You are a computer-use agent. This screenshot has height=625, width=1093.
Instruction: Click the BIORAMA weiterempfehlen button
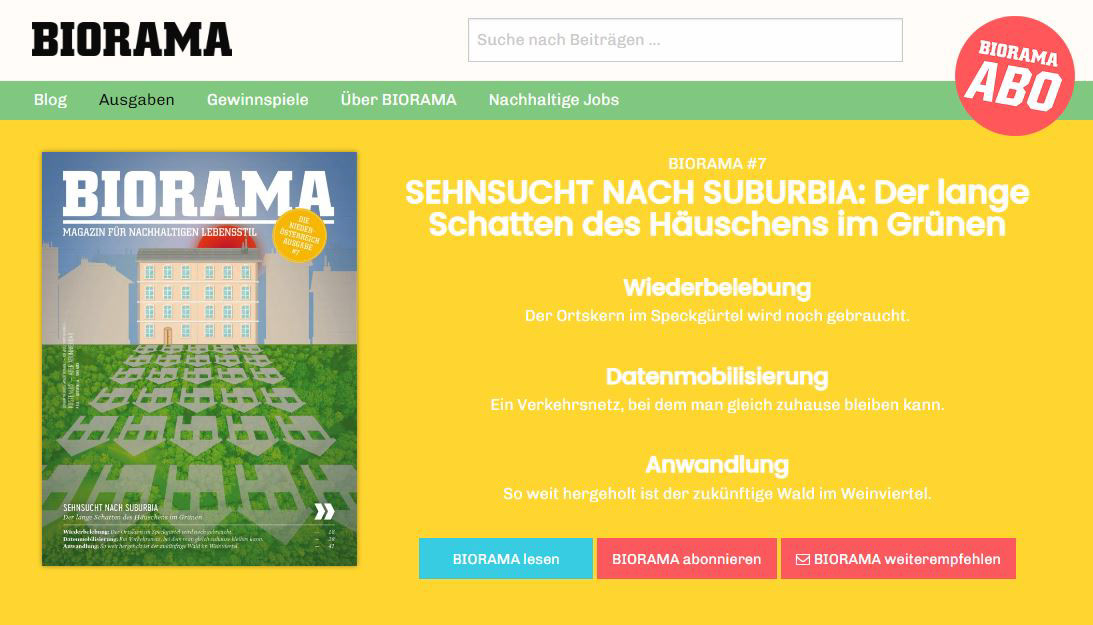click(x=898, y=559)
